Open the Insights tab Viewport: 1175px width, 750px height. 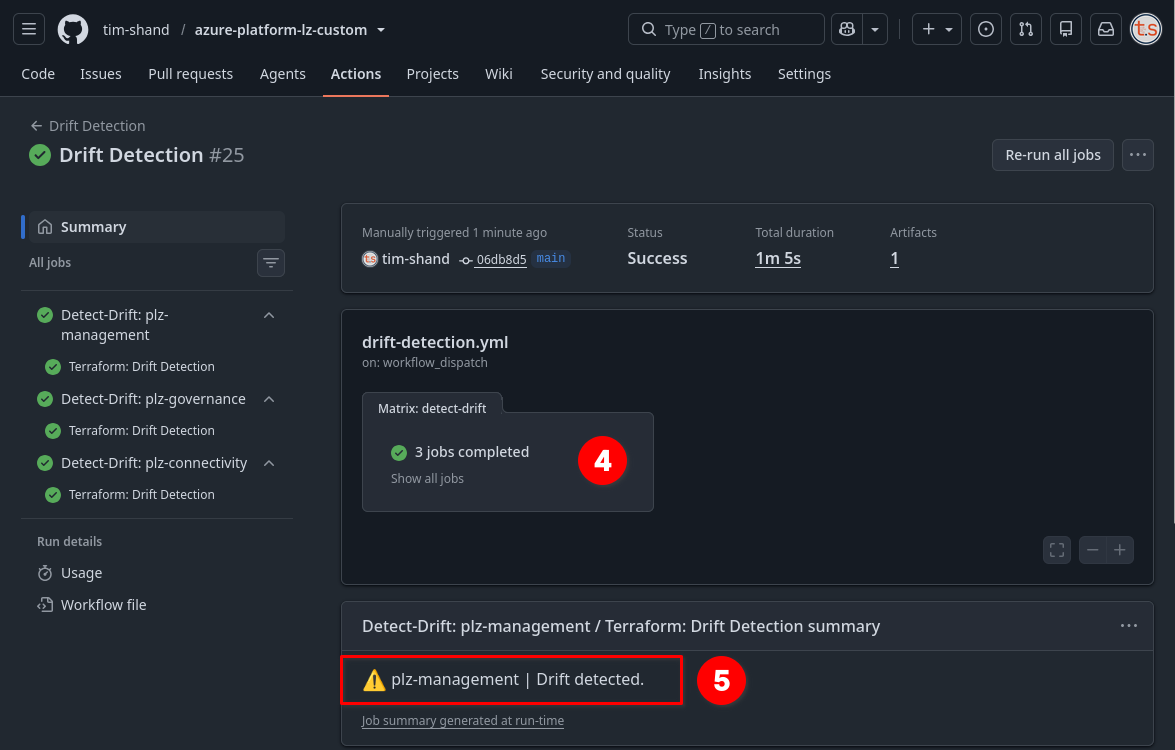click(x=725, y=74)
